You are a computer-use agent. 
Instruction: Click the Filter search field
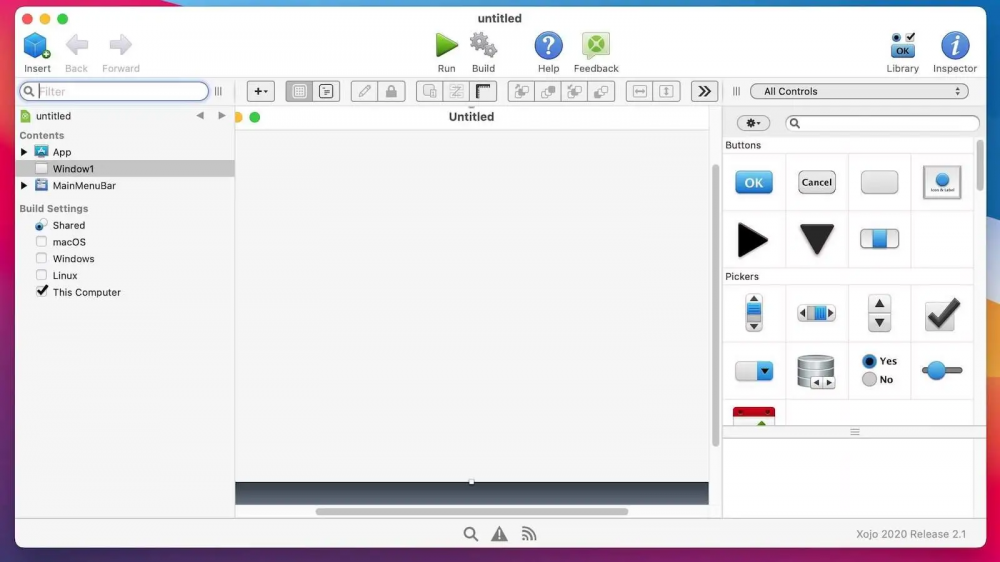pyautogui.click(x=120, y=91)
